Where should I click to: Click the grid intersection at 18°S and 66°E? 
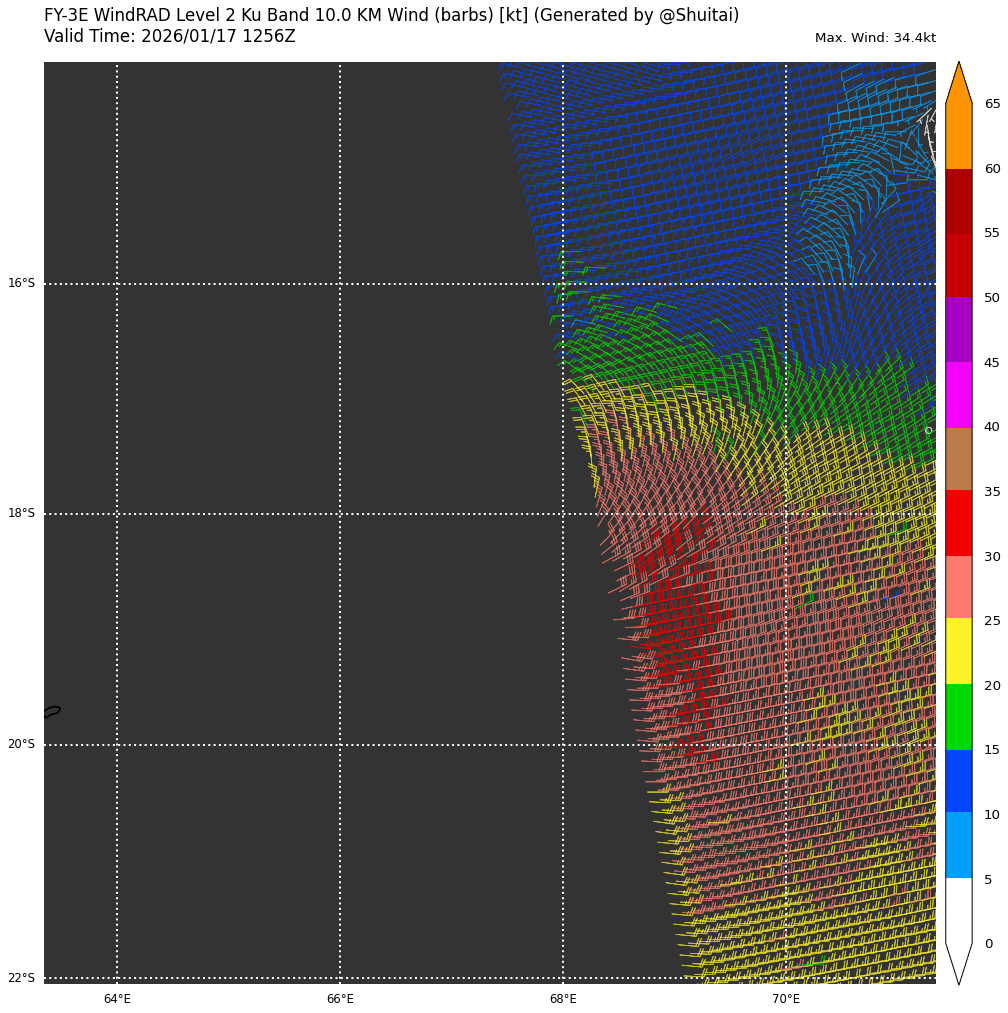tap(340, 514)
